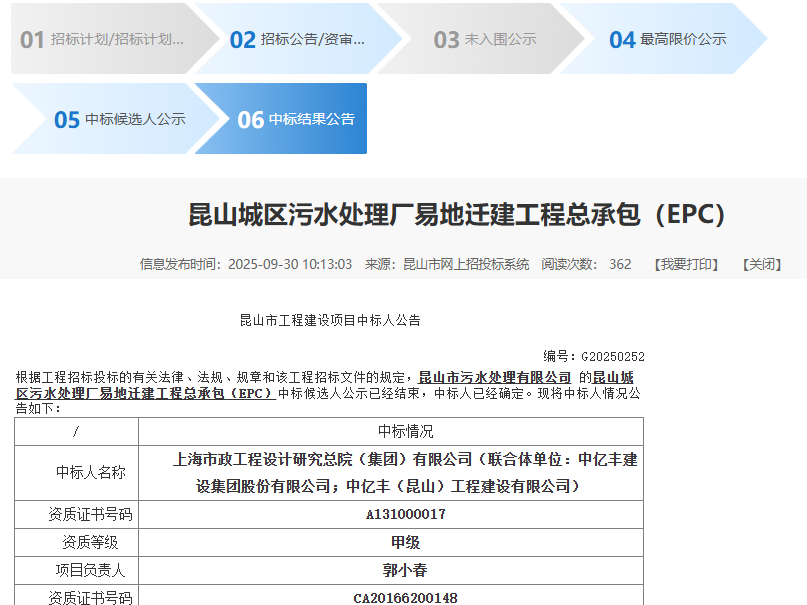The width and height of the screenshot is (807, 605).
Task: Select the active 06 中标结果公告 tab
Action: point(296,119)
